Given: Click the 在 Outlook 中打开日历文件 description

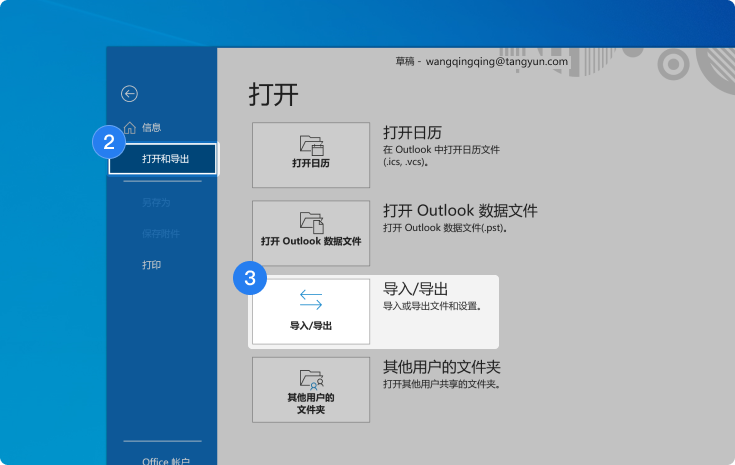Looking at the screenshot, I should point(441,156).
